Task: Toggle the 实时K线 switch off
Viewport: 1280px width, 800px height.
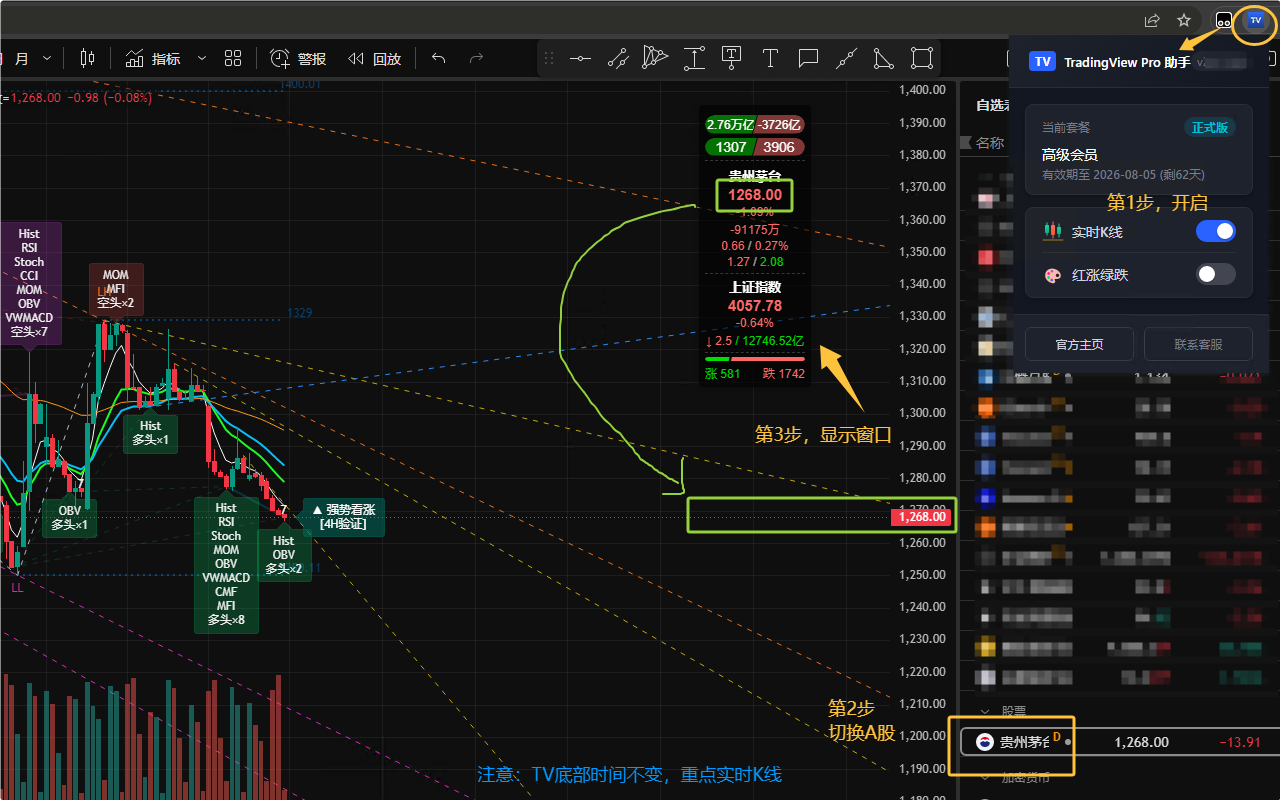Action: [x=1216, y=232]
